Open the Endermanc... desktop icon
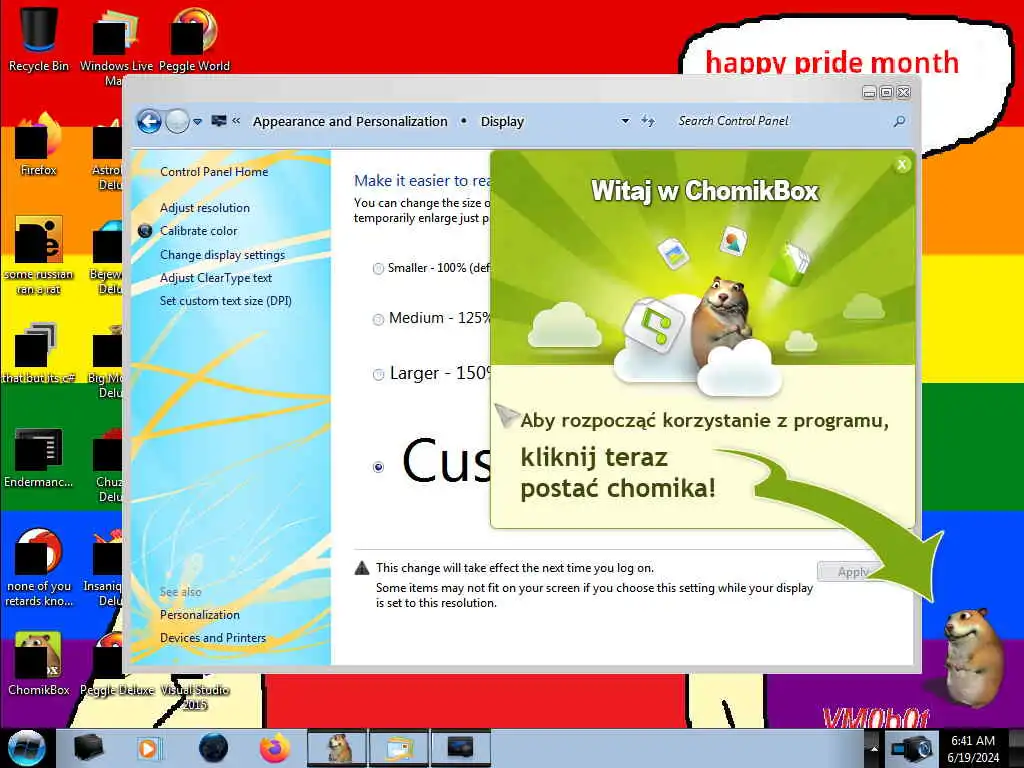 tap(39, 457)
